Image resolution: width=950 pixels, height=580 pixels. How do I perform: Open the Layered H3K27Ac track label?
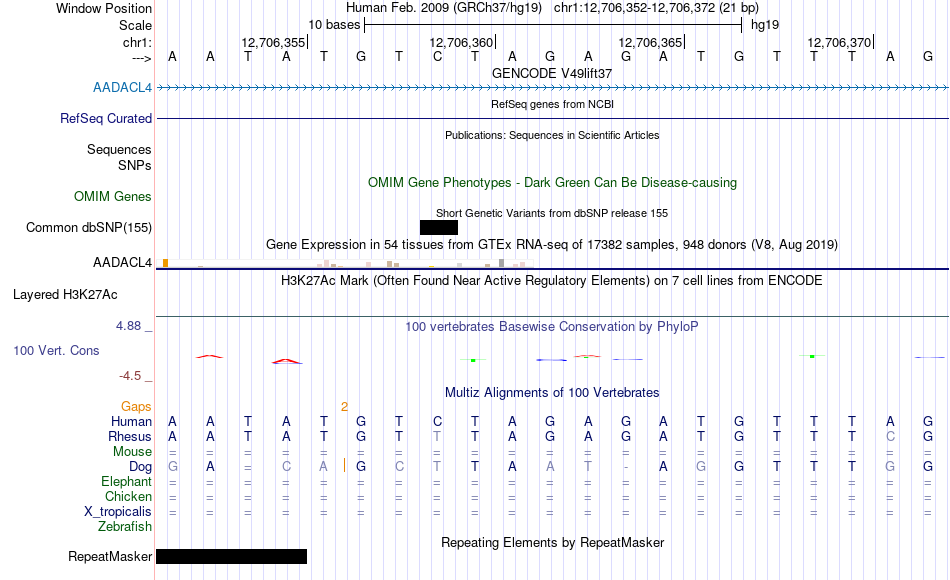click(65, 295)
